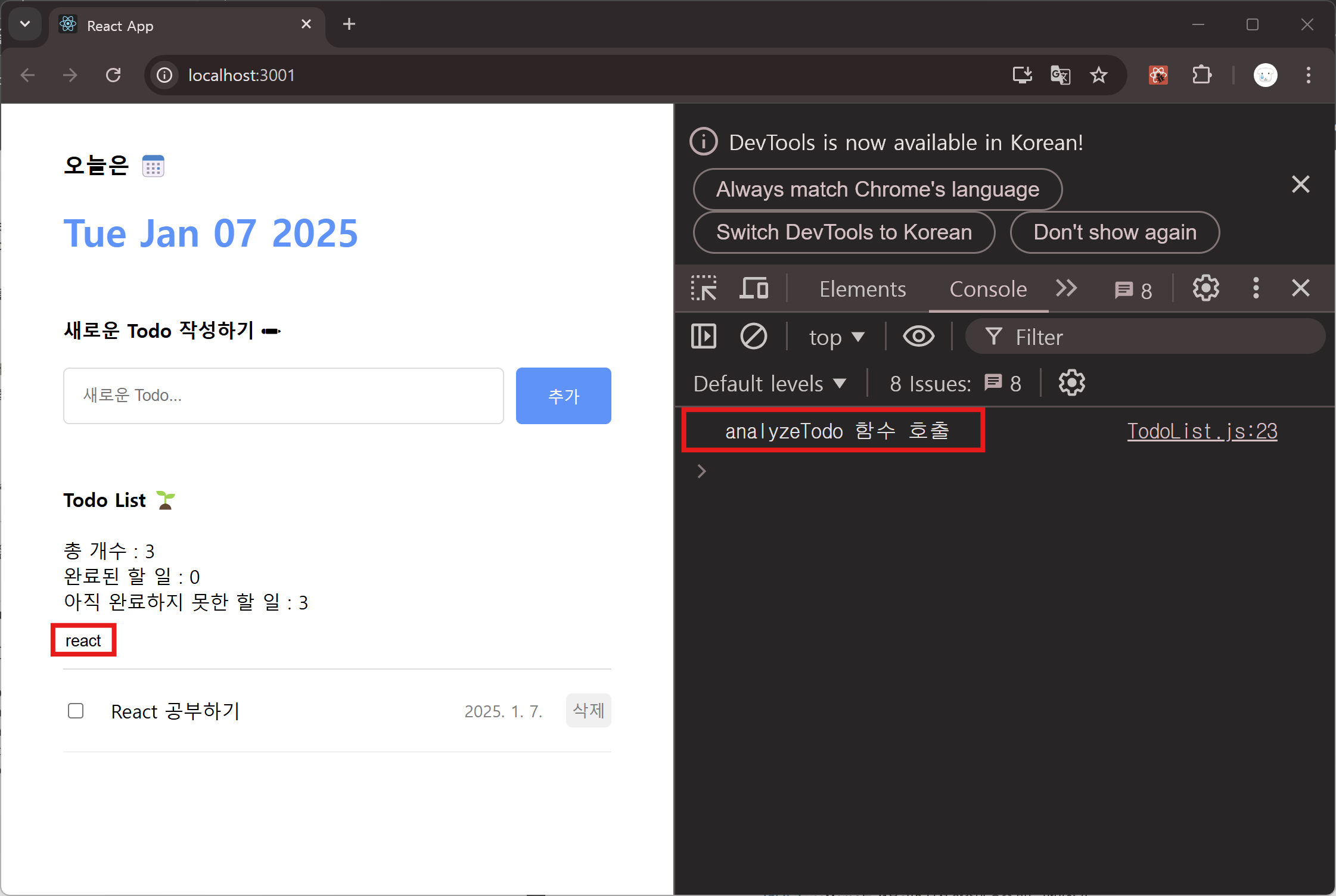The height and width of the screenshot is (896, 1336).
Task: Clear console with the ban icon
Action: (x=753, y=337)
